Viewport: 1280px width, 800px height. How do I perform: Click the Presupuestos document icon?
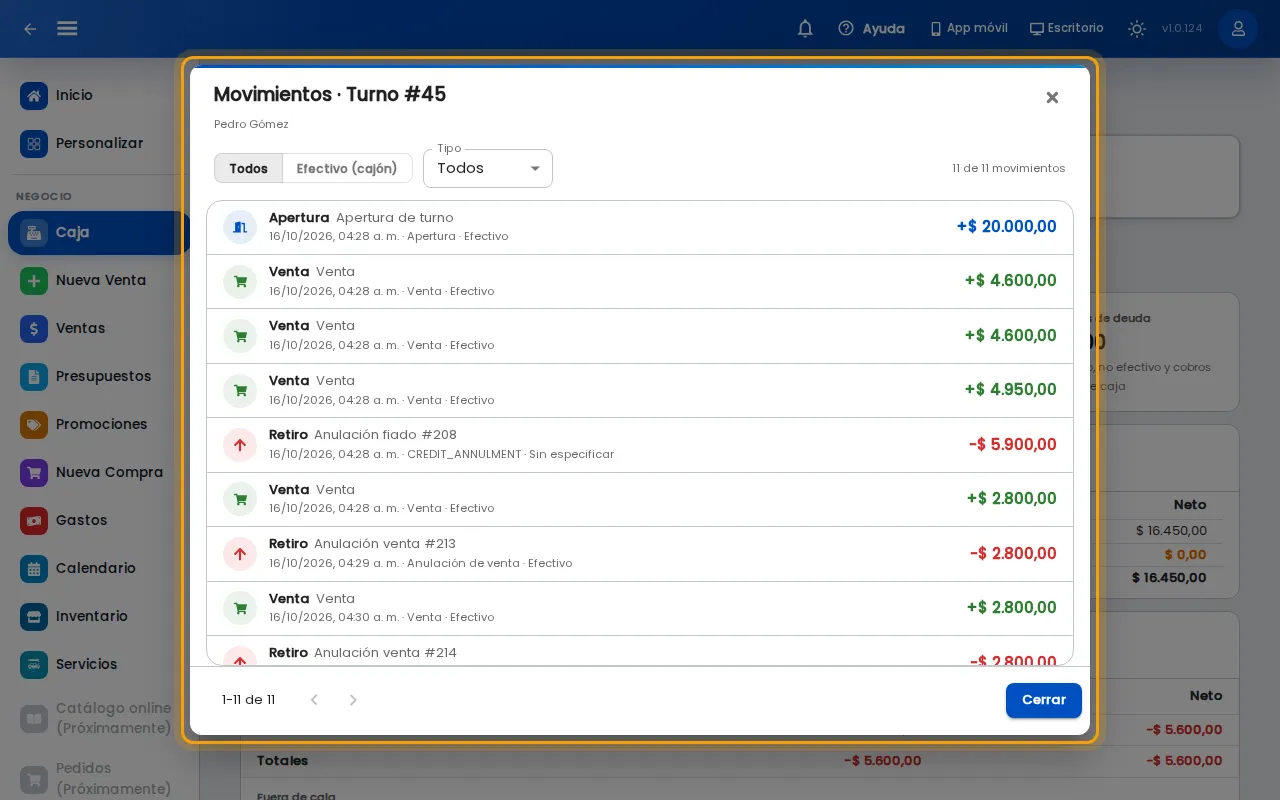34,376
